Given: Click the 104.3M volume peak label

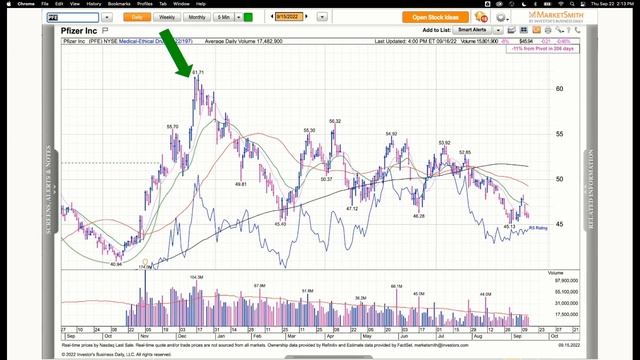Looking at the screenshot, I should coord(196,277).
